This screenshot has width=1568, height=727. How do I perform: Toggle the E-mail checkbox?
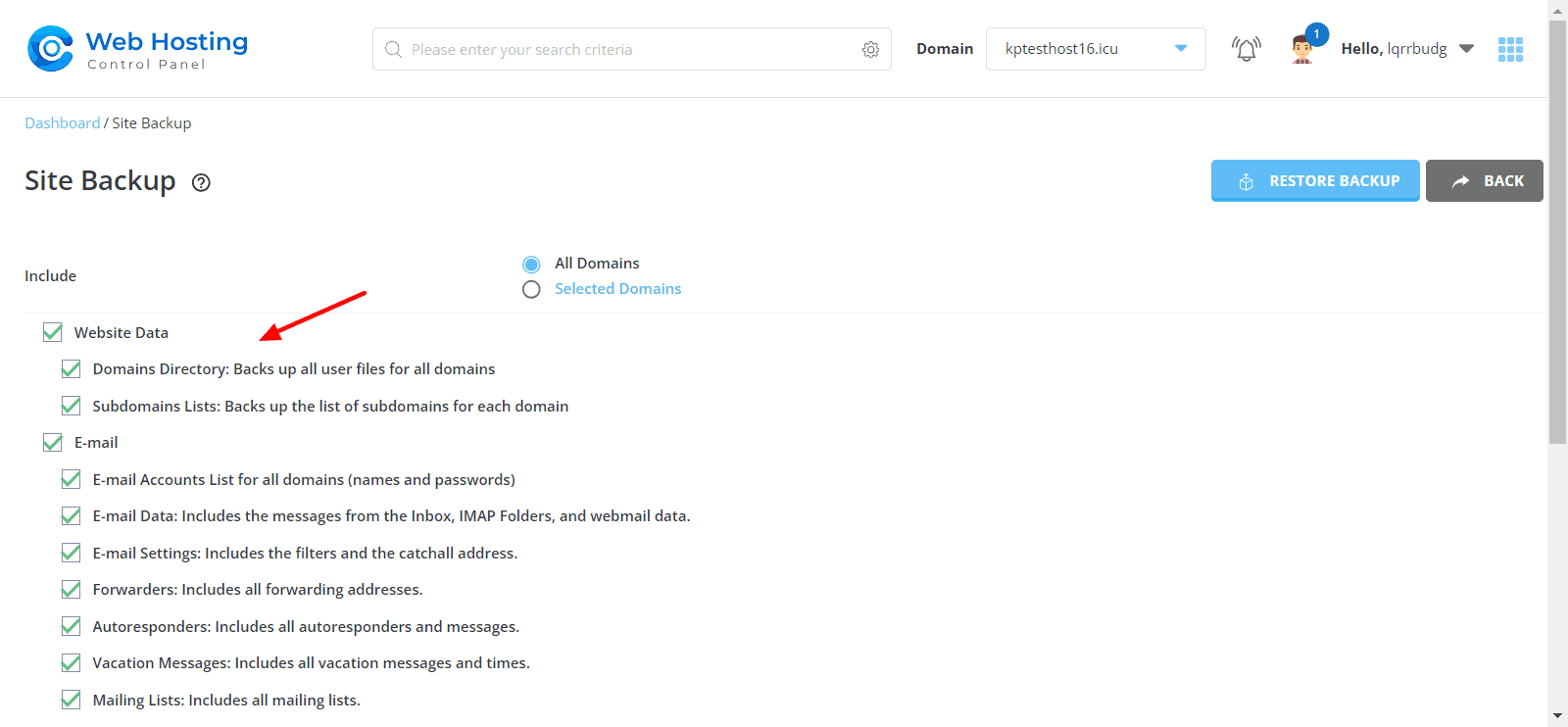click(x=53, y=443)
